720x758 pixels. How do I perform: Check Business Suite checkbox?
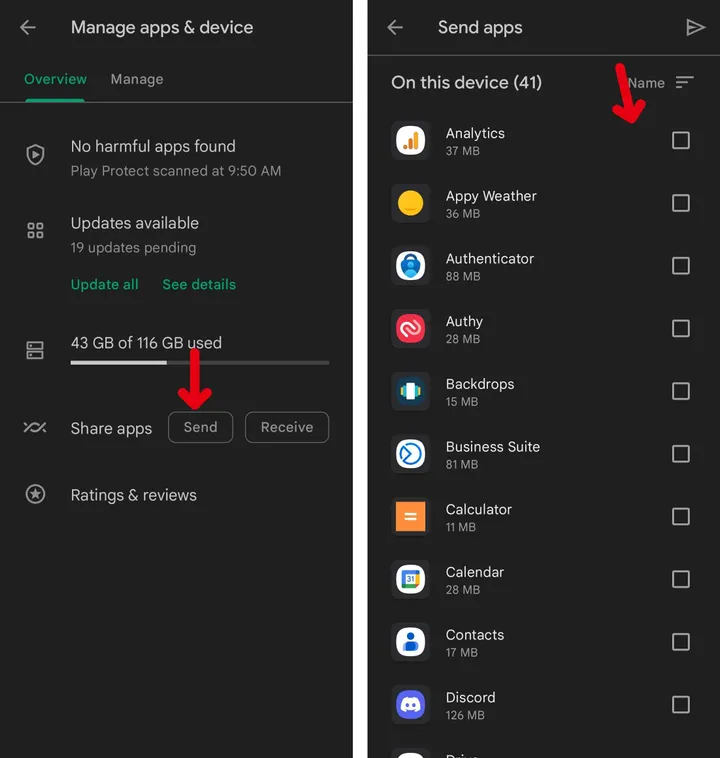[681, 454]
